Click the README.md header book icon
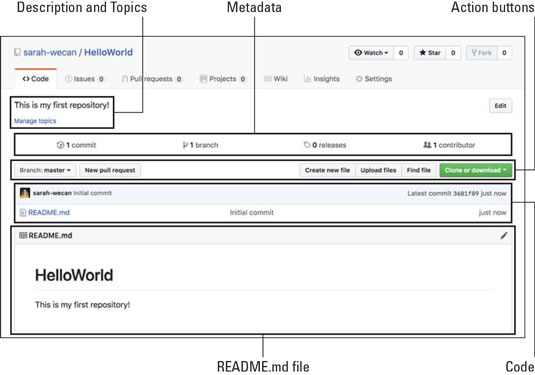Image resolution: width=535 pixels, height=375 pixels. click(x=23, y=235)
